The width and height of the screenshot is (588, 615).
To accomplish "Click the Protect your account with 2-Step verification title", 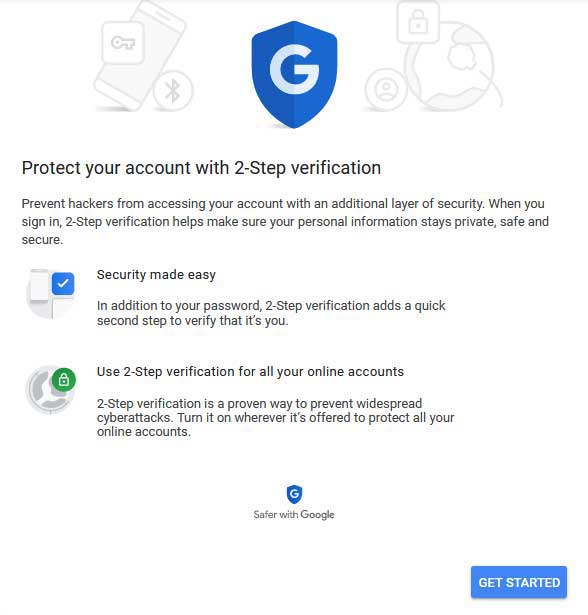I will tap(201, 168).
